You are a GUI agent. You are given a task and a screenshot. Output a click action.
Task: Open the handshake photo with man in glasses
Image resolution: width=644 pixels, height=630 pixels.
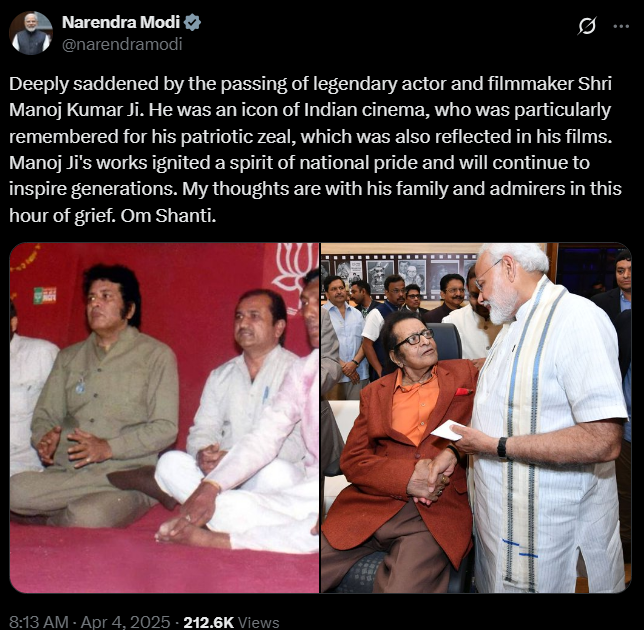click(476, 418)
